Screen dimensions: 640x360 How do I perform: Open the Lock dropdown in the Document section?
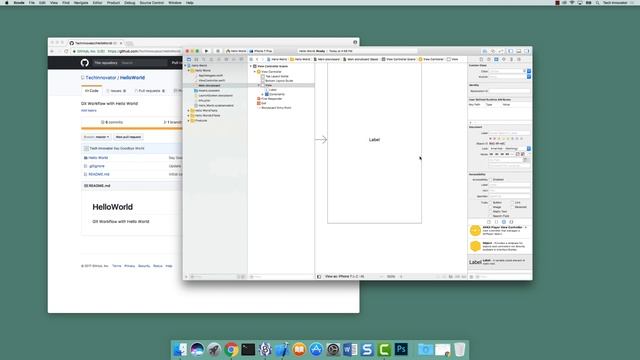click(x=510, y=149)
